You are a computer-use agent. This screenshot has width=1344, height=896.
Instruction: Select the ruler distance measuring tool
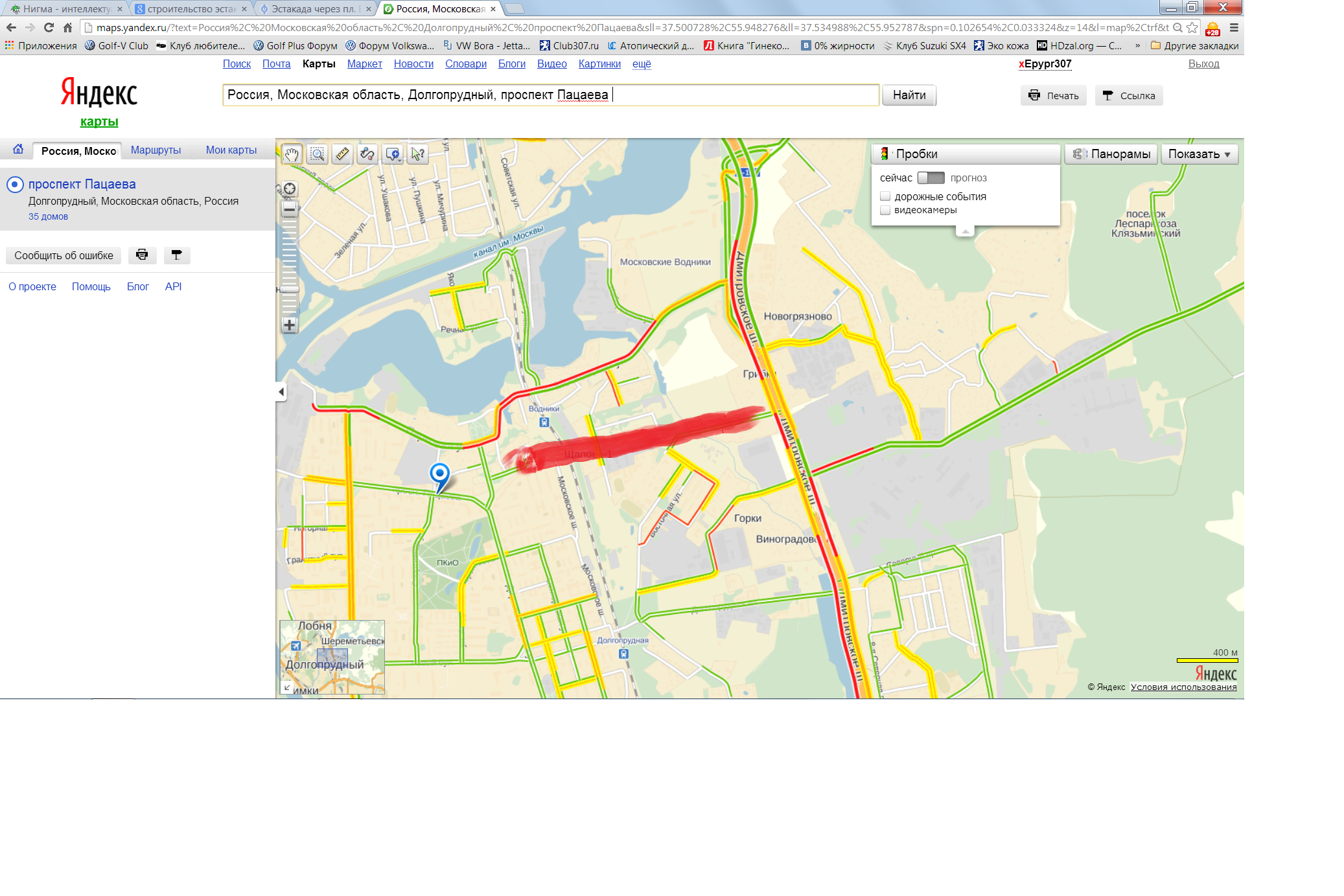(x=342, y=154)
